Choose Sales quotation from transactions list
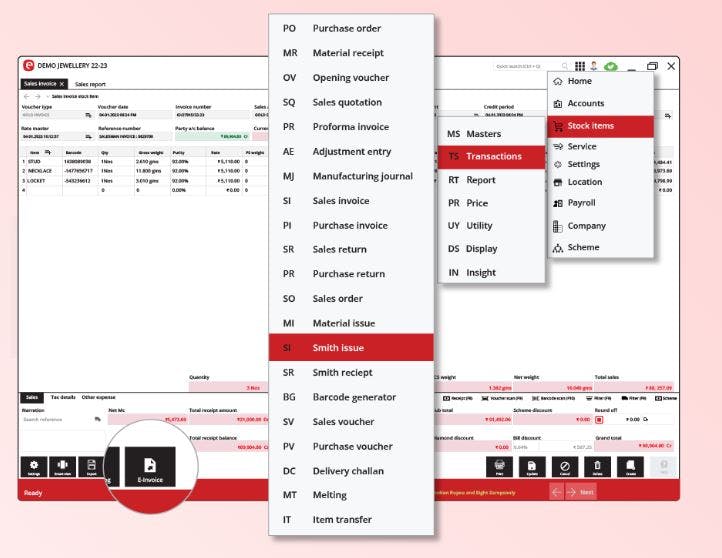The height and width of the screenshot is (558, 722). pyautogui.click(x=351, y=102)
